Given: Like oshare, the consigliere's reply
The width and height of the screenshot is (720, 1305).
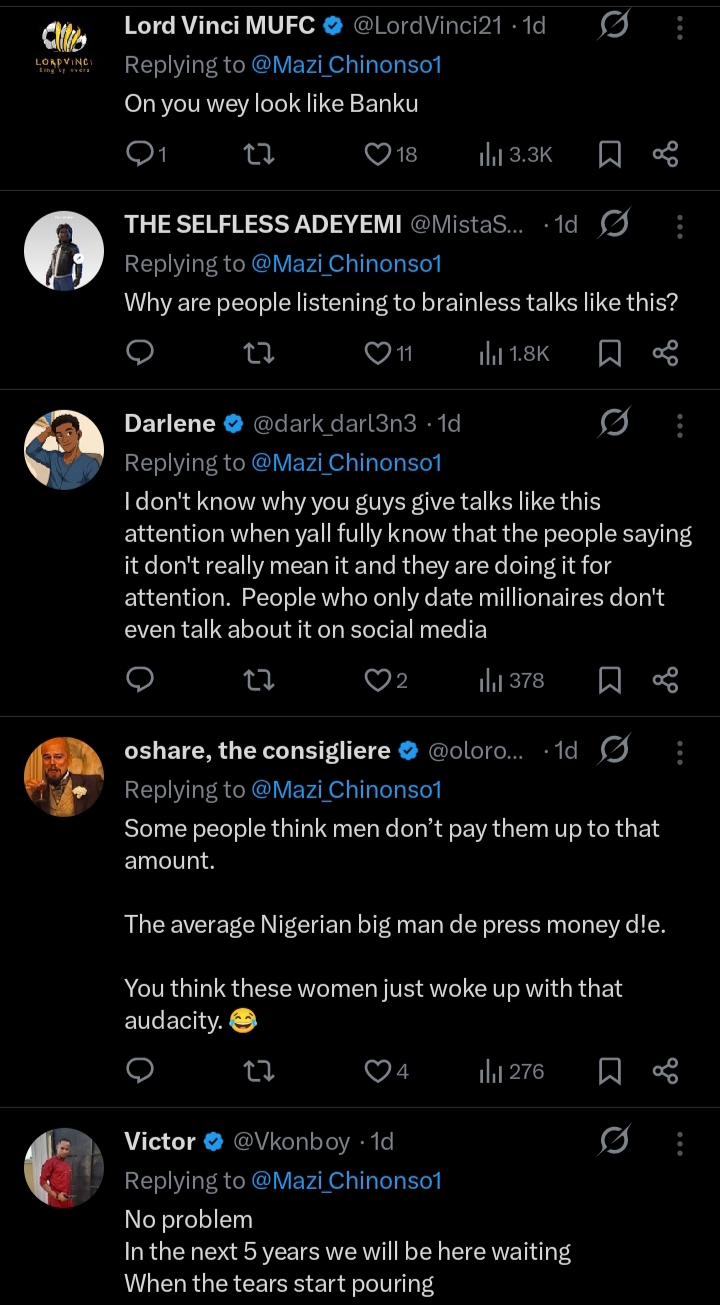Looking at the screenshot, I should pos(378,1072).
